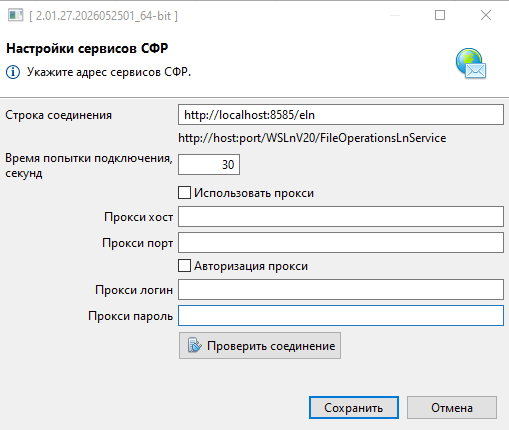Activate the 'Прокси логин' text box
This screenshot has height=430, width=509.
341,290
